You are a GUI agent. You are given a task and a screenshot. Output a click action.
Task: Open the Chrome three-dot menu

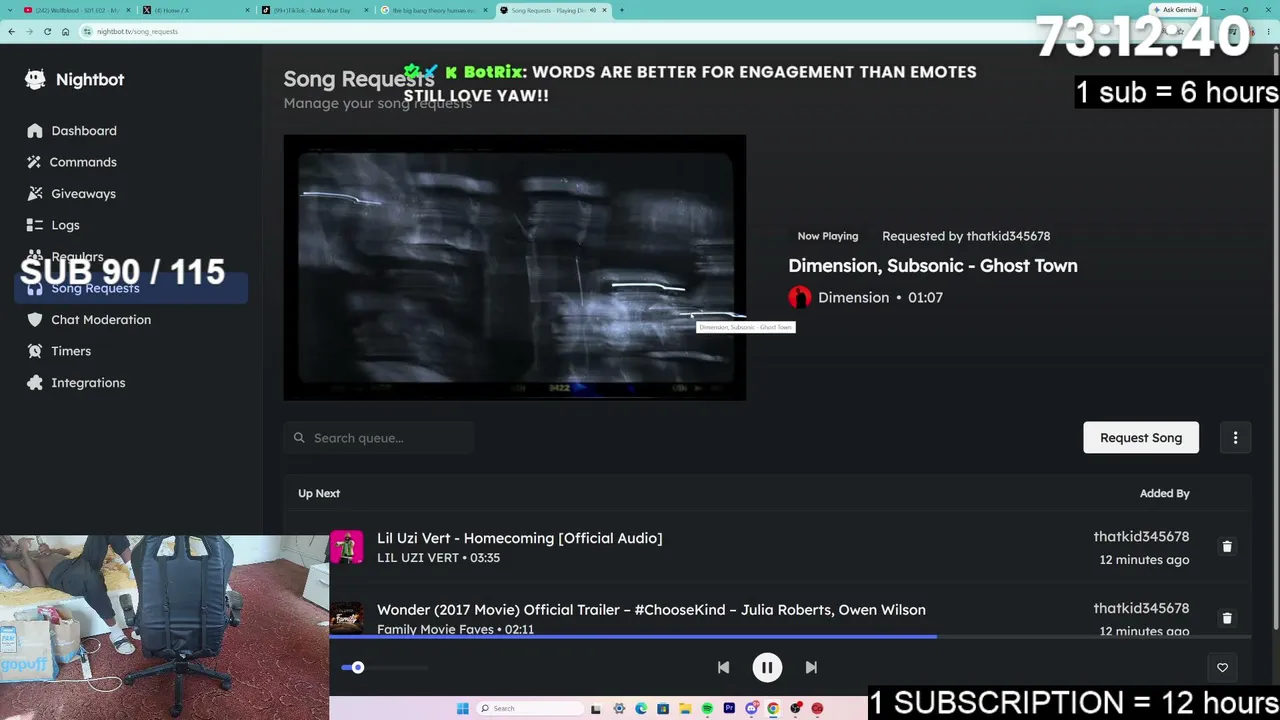(1270, 31)
